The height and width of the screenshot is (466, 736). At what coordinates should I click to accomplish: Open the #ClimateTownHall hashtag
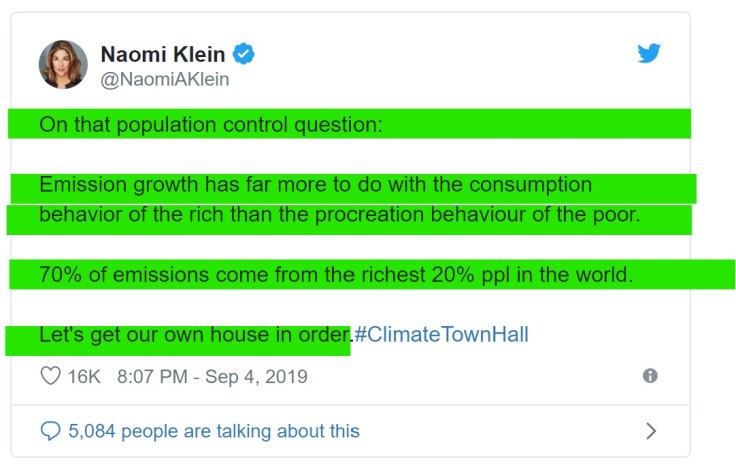(x=441, y=335)
